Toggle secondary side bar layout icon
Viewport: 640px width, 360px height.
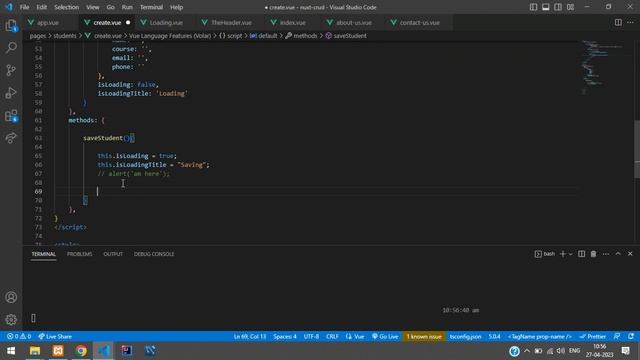click(x=558, y=7)
